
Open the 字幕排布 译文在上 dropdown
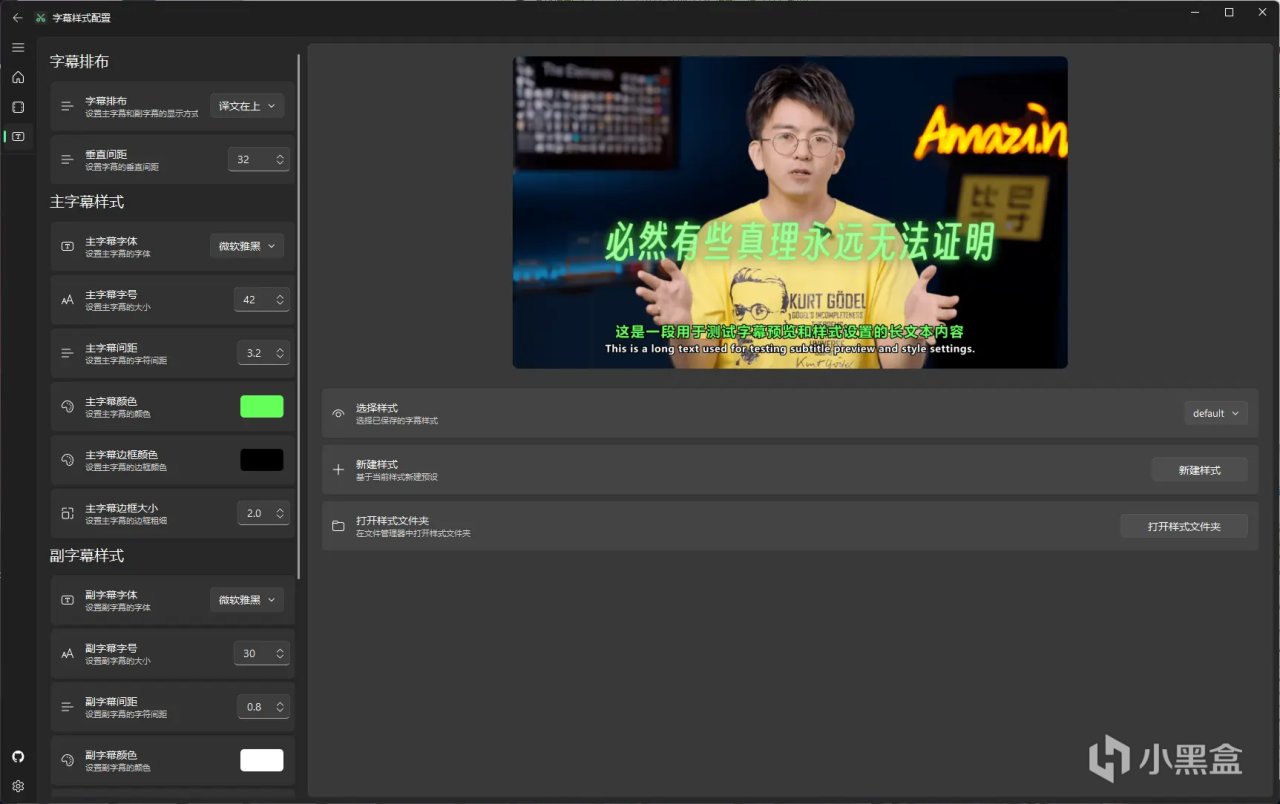pos(247,106)
